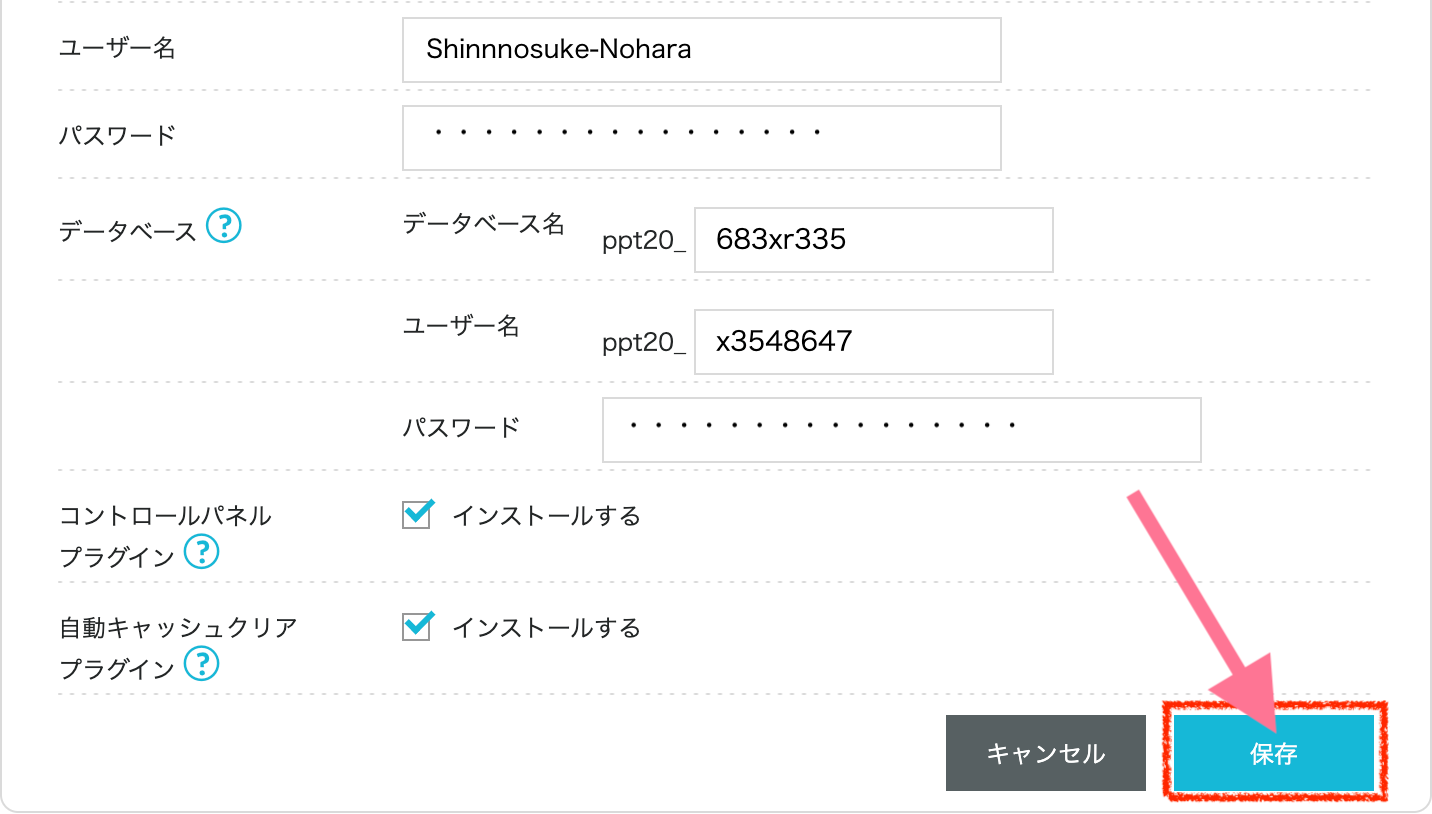Click インストールする label for 自動キャッシュクリアプラグイン
Image resolution: width=1432 pixels, height=814 pixels.
(x=546, y=628)
